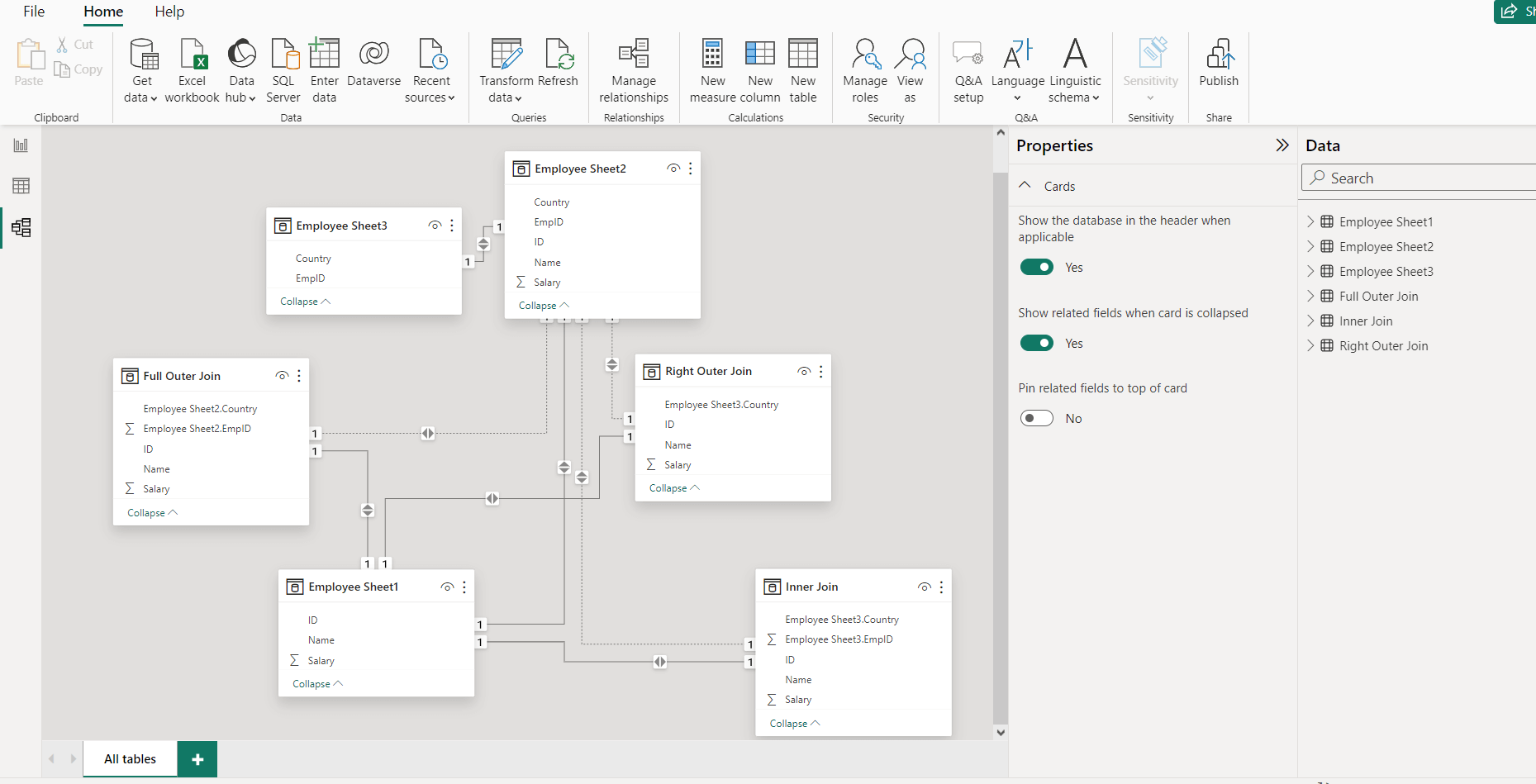Open the Help ribbon tab
The width and height of the screenshot is (1536, 784).
[x=169, y=12]
